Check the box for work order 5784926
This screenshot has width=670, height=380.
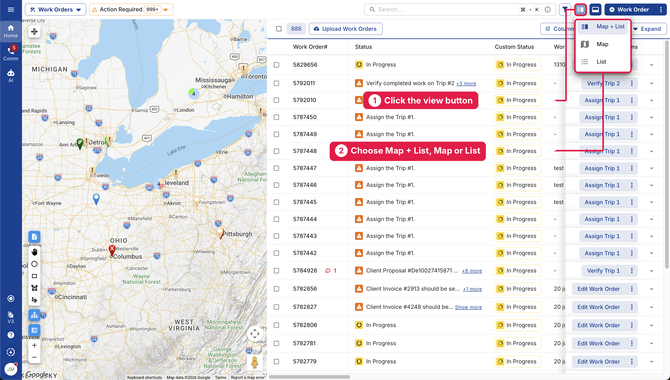click(276, 271)
